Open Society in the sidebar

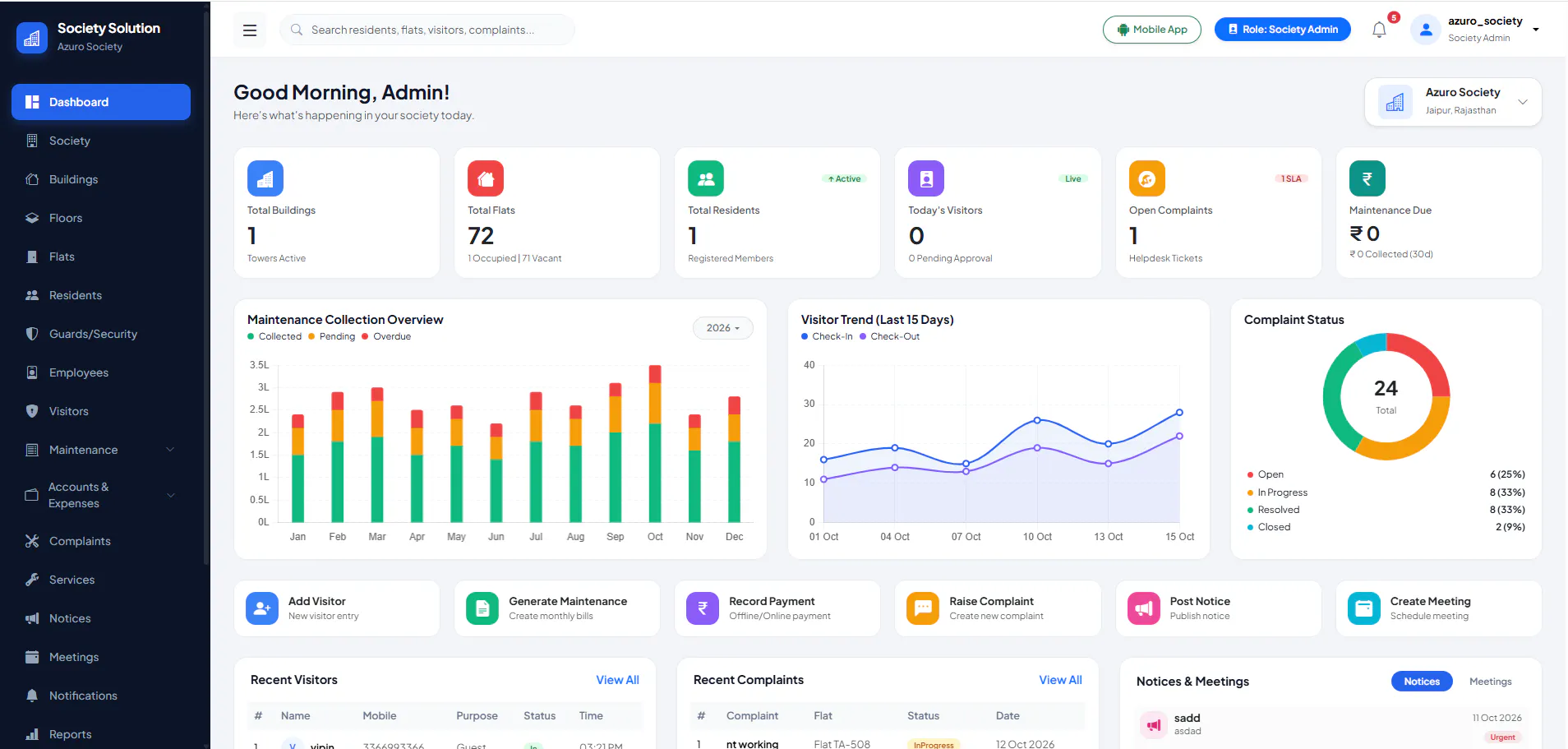[x=101, y=141]
